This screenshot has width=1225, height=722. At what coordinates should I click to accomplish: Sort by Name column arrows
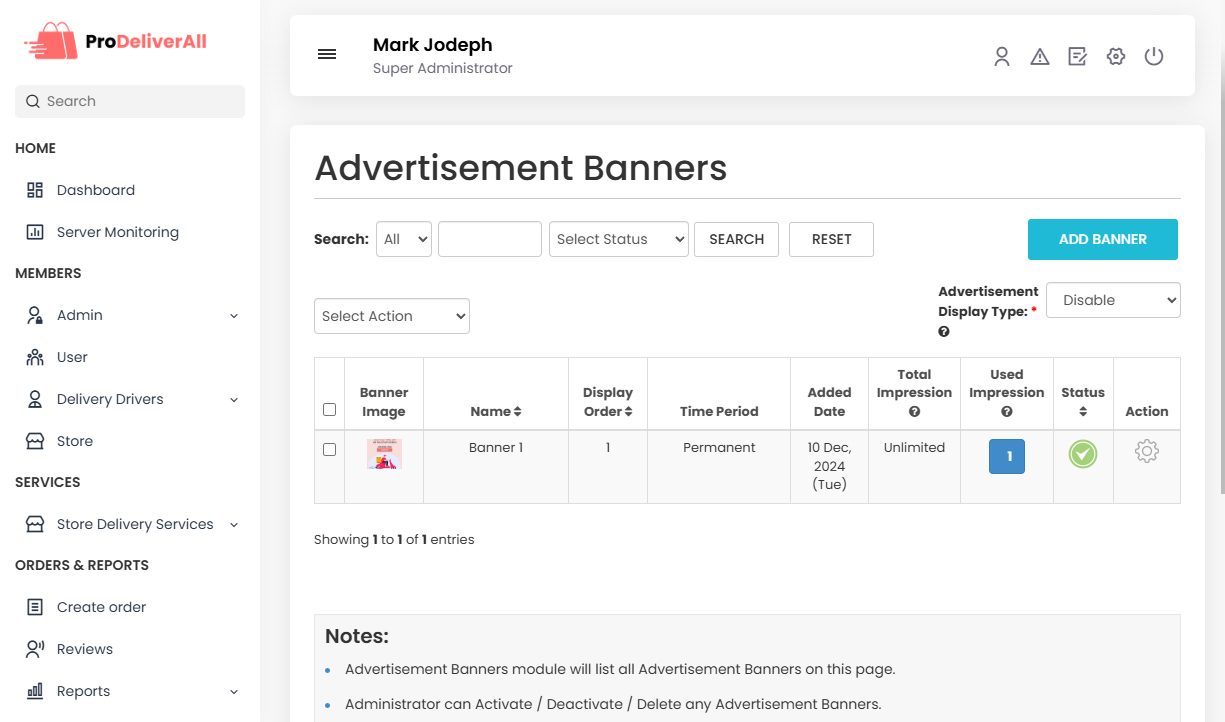click(517, 412)
